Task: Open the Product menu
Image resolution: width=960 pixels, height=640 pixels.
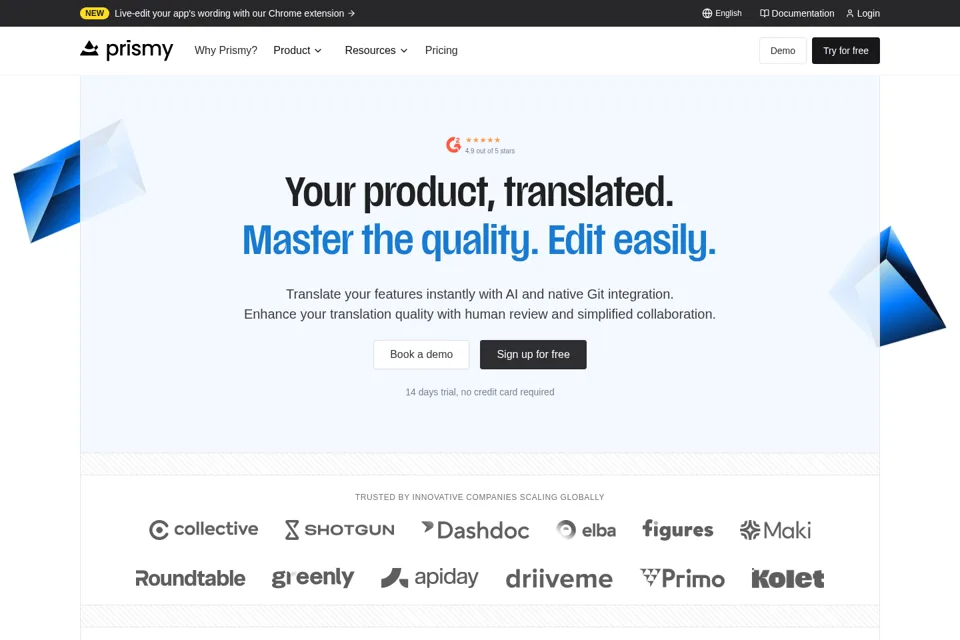Action: point(298,50)
